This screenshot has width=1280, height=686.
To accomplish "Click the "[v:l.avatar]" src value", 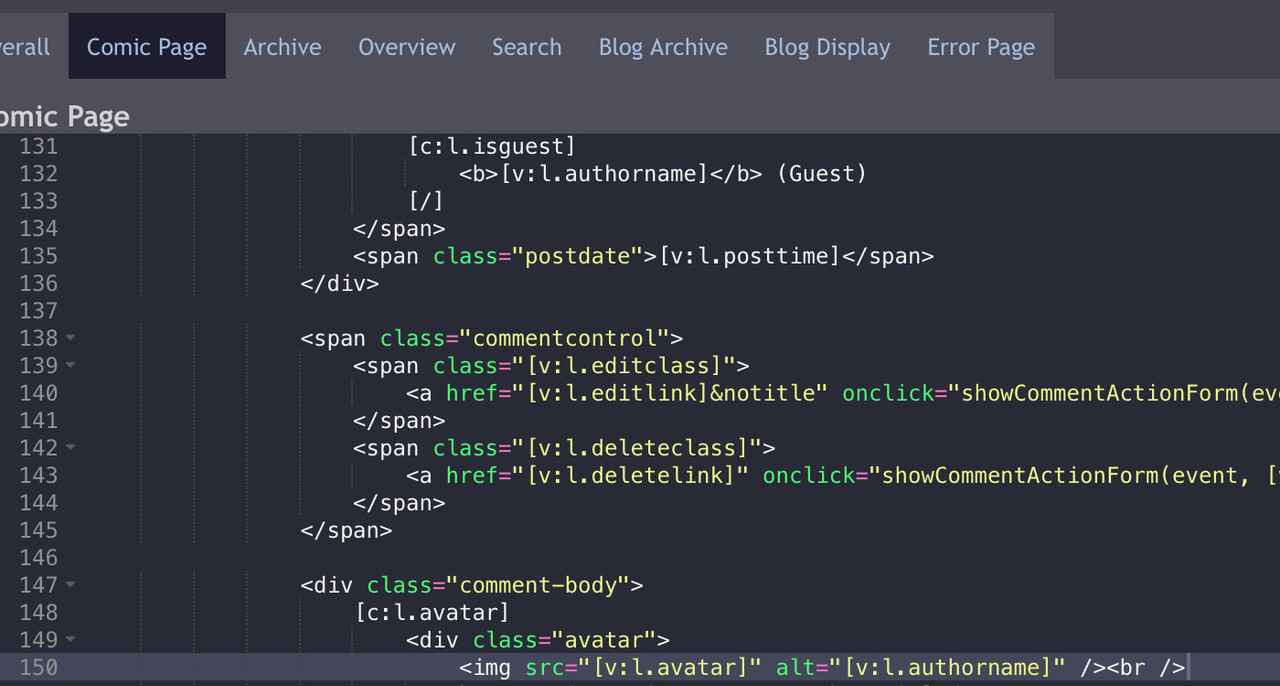I will (x=671, y=667).
